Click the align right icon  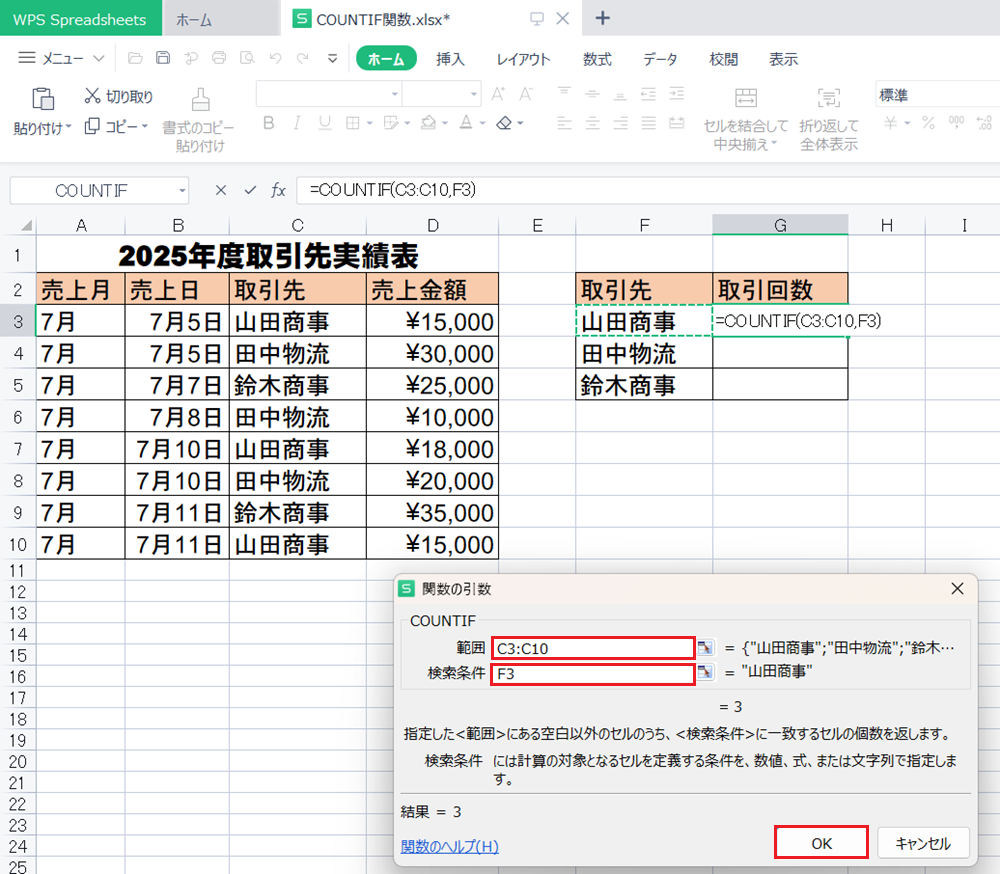(x=621, y=123)
